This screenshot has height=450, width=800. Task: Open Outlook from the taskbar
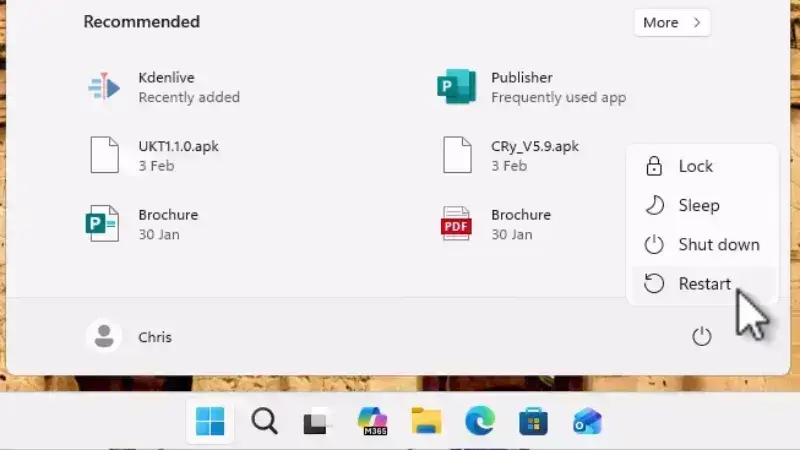click(587, 421)
